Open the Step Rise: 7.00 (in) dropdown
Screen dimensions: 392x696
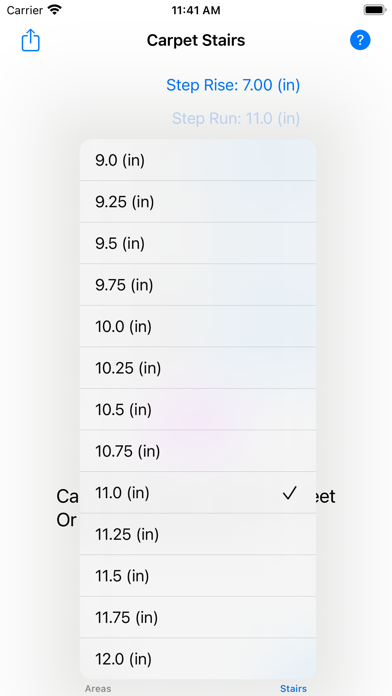coord(233,85)
